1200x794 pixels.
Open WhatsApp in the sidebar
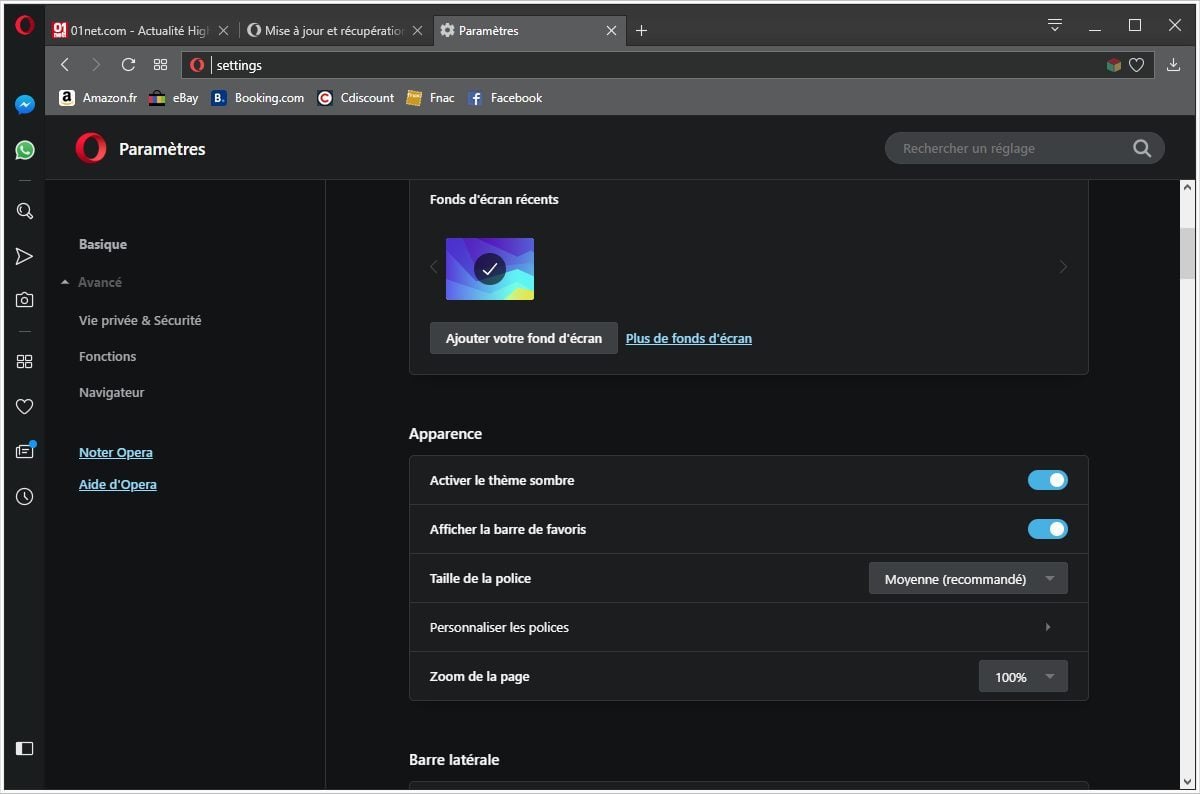(25, 150)
